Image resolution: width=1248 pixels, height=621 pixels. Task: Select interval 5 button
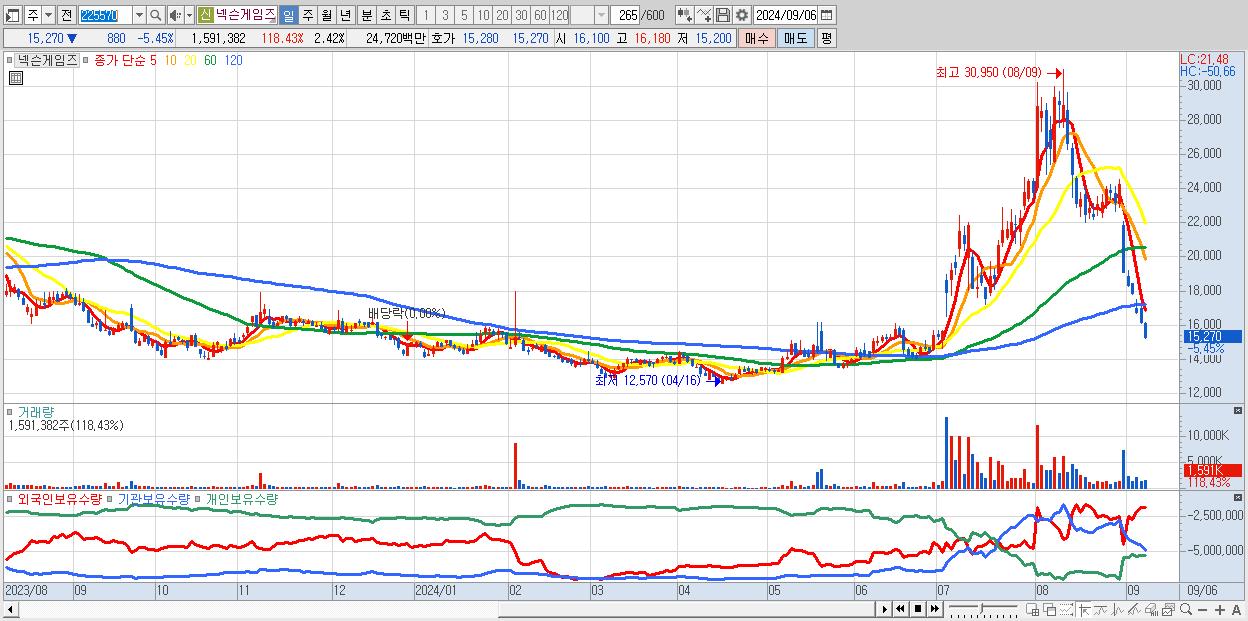pos(463,15)
